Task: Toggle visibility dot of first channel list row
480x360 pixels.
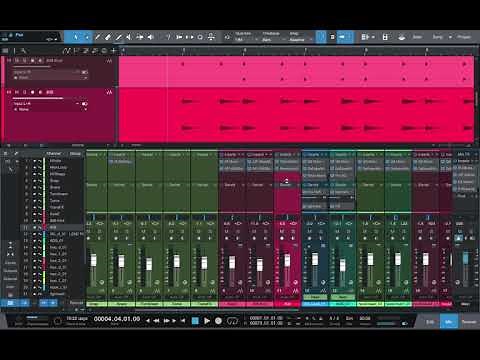Action: coord(34,161)
